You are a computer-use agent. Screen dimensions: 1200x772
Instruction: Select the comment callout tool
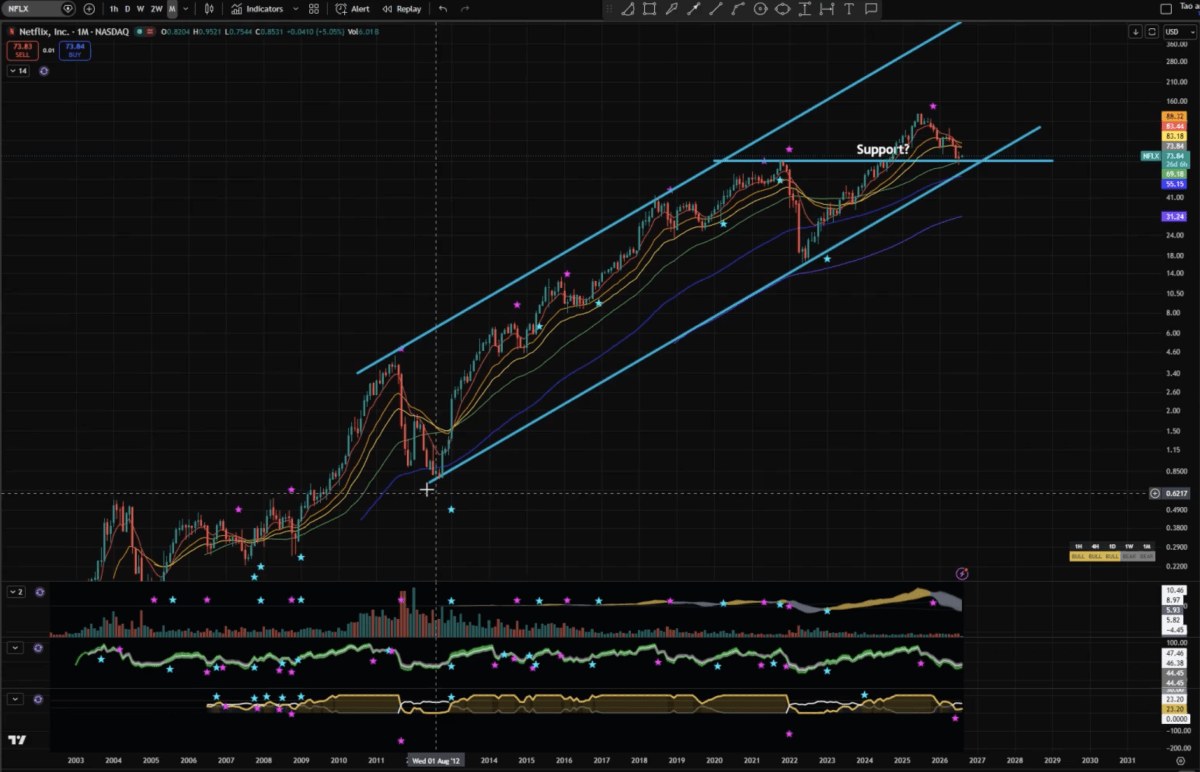[x=871, y=9]
